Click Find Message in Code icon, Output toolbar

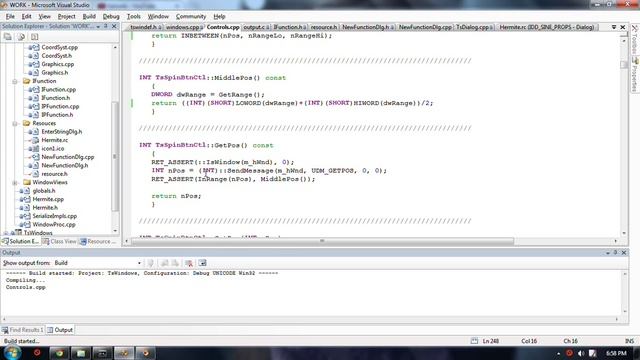tap(151, 263)
